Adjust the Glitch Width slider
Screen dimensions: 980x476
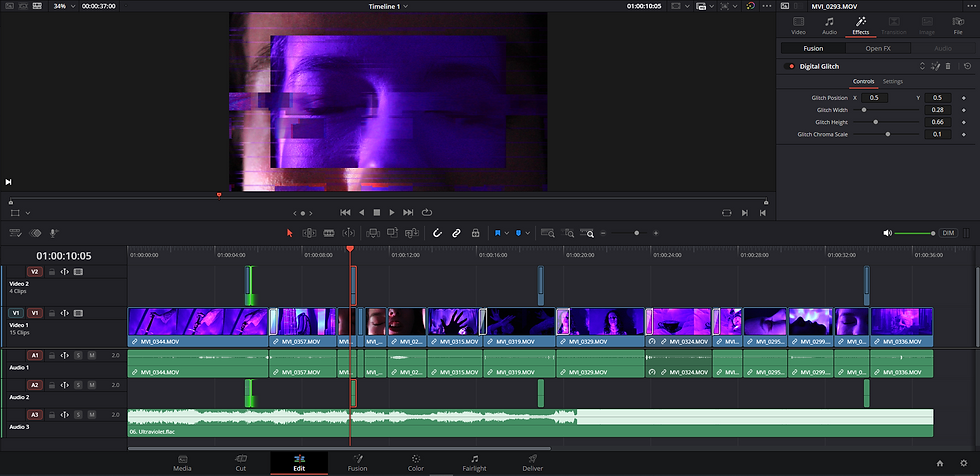[x=865, y=109]
